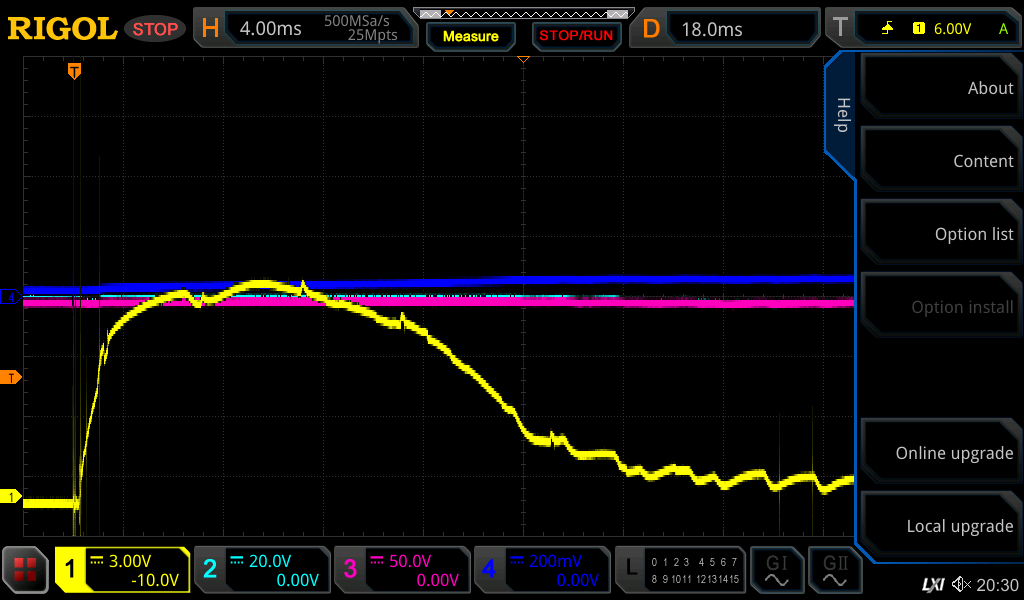Click the LXI network status icon
Image resolution: width=1024 pixels, height=600 pixels.
coord(932,584)
